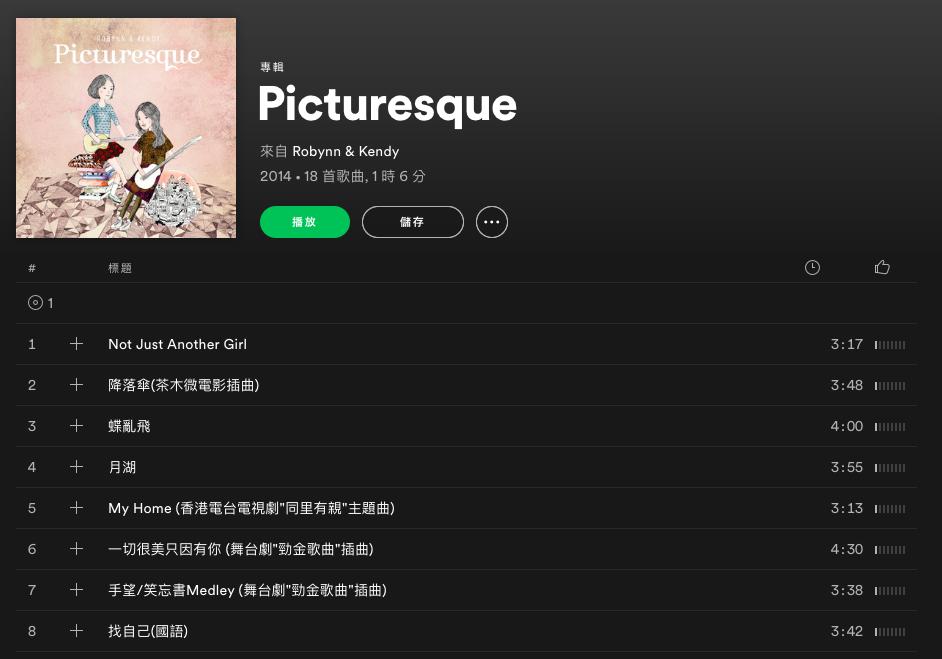Image resolution: width=942 pixels, height=659 pixels.
Task: Add 月湖 track using its plus icon
Action: tap(76, 466)
